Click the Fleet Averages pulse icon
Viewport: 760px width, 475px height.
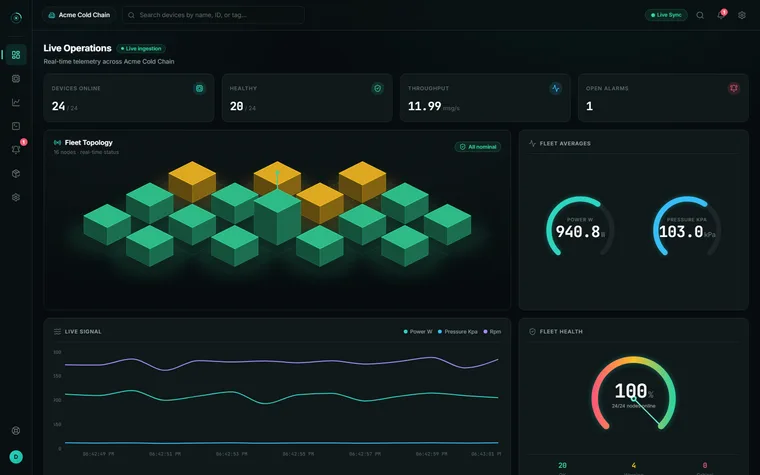(x=532, y=143)
